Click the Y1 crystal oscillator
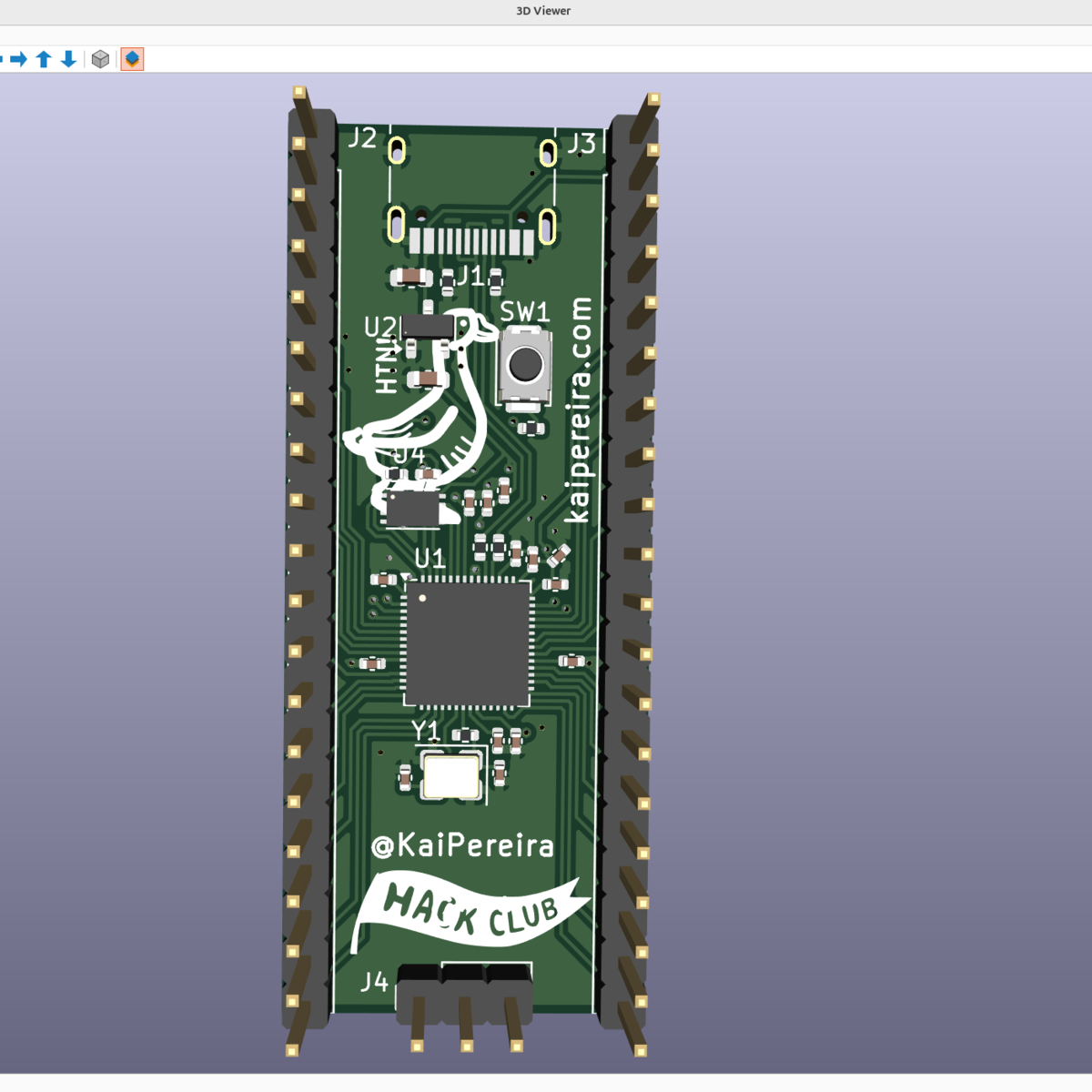 (x=450, y=776)
